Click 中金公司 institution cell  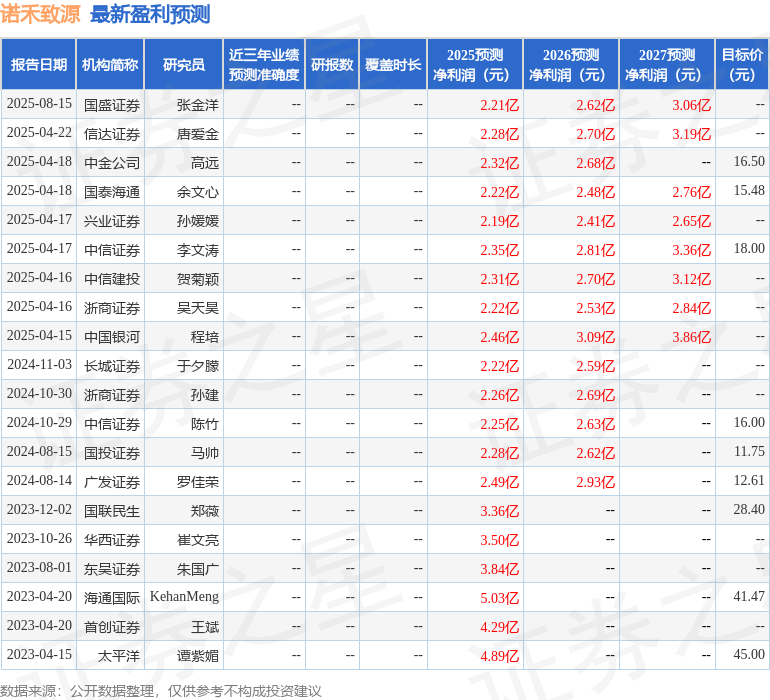point(112,163)
